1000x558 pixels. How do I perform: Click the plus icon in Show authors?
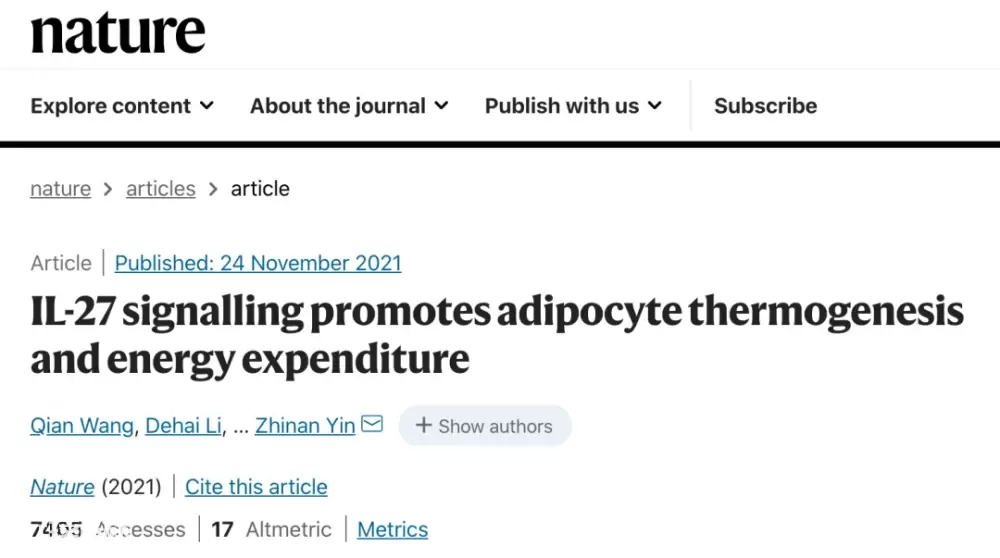click(x=423, y=425)
